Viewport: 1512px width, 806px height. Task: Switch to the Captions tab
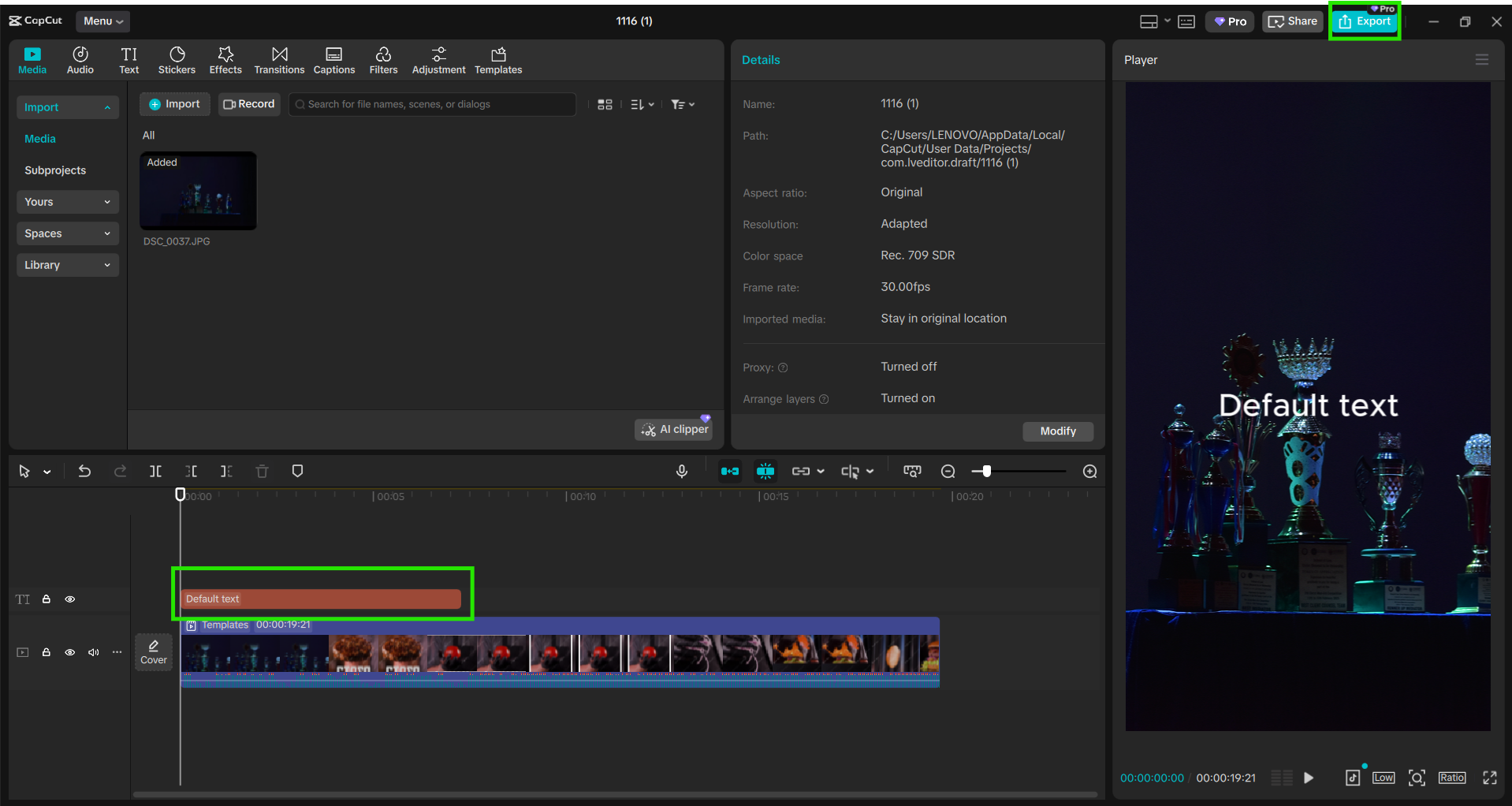tap(334, 61)
